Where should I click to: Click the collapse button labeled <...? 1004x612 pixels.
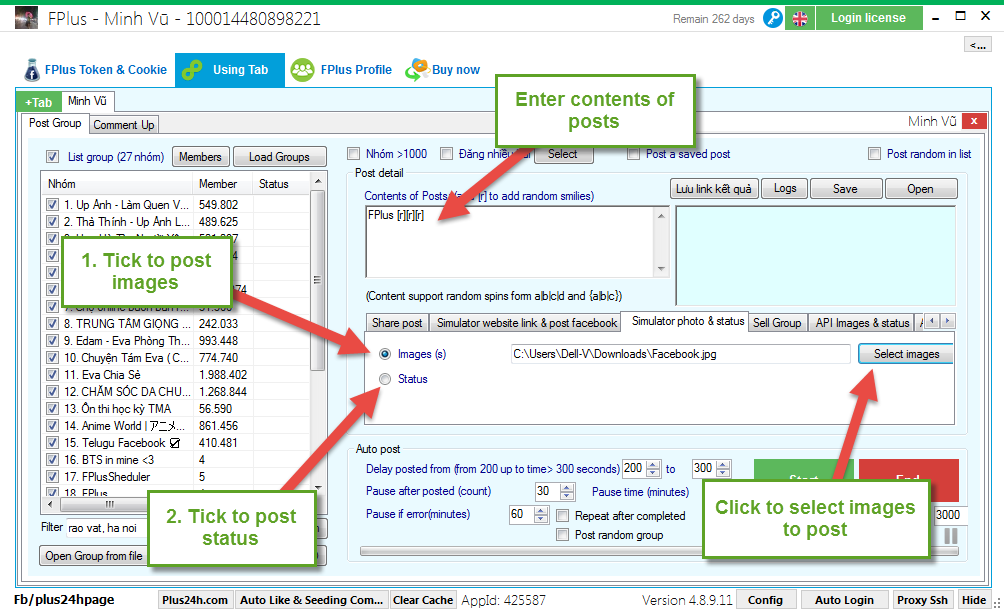[978, 44]
